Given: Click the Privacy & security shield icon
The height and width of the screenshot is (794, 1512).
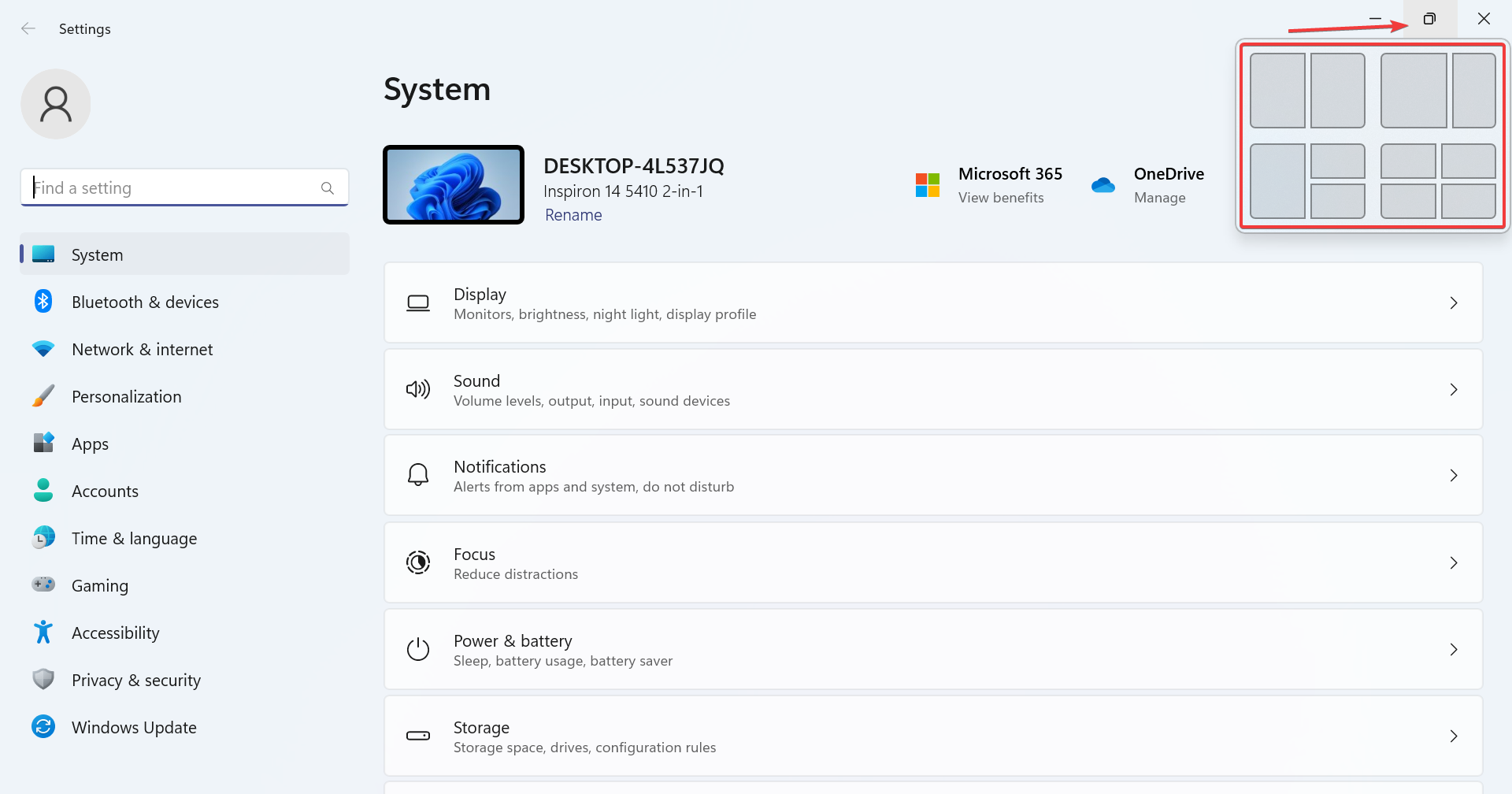Looking at the screenshot, I should click(43, 679).
